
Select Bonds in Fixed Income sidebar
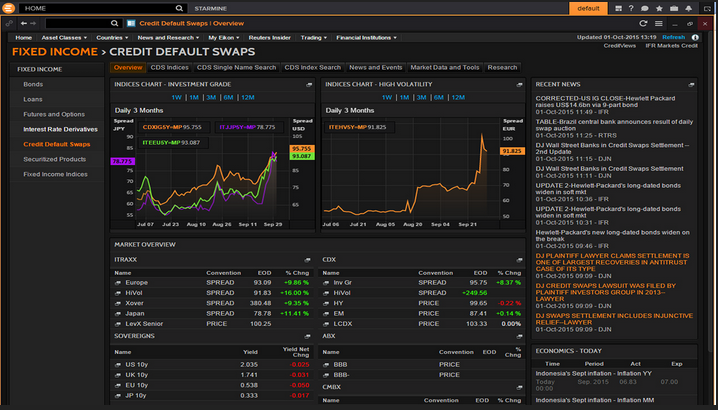tap(33, 84)
